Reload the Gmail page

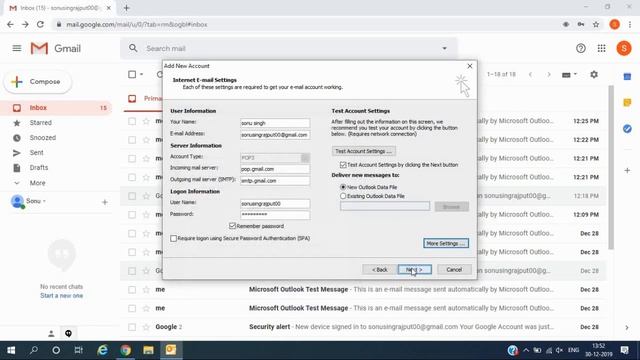pos(40,24)
